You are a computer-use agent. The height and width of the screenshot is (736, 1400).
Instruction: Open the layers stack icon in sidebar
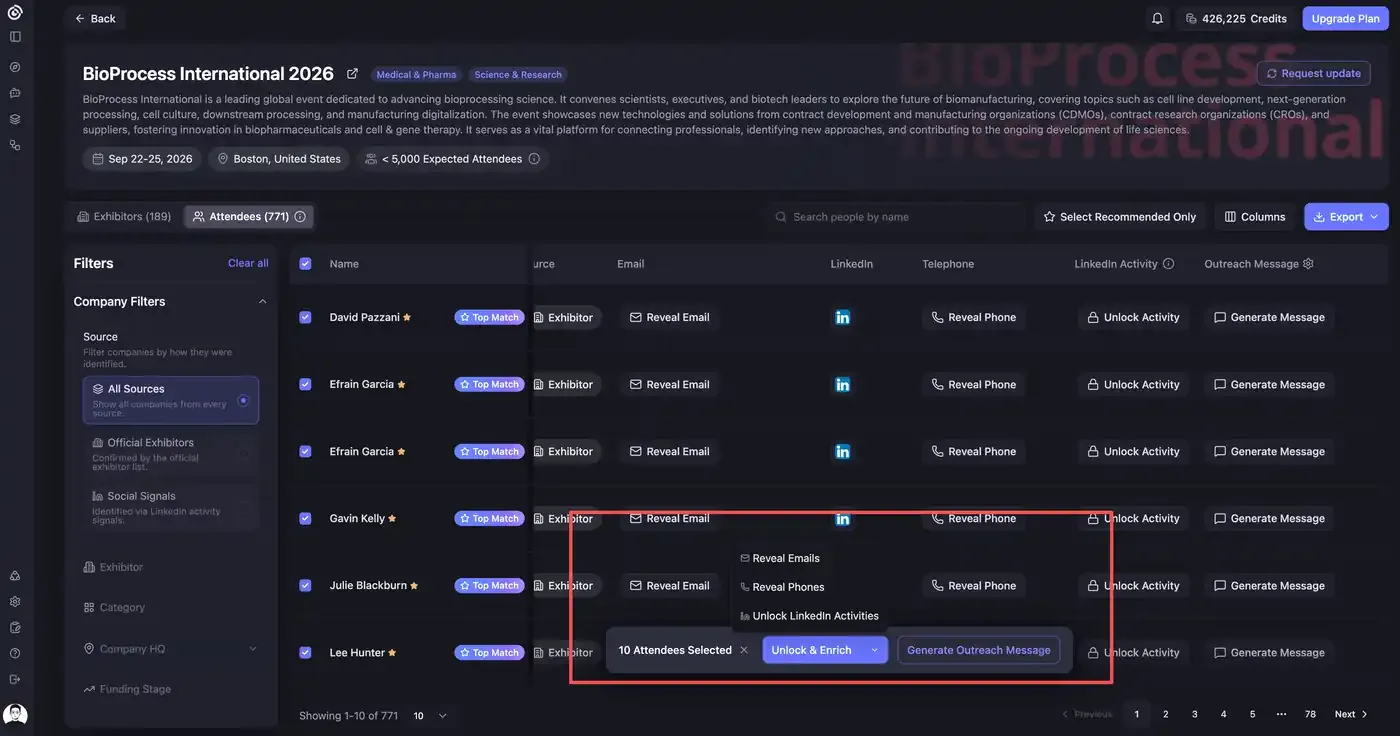15,119
